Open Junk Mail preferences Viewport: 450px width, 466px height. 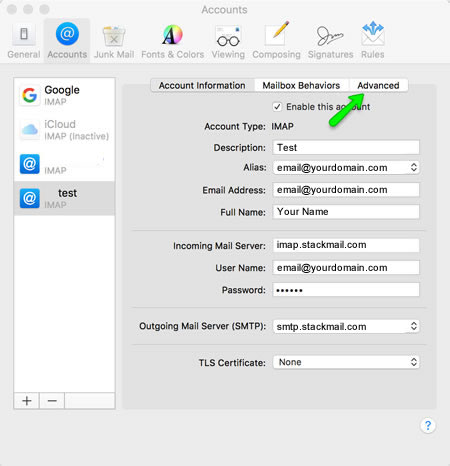click(114, 41)
